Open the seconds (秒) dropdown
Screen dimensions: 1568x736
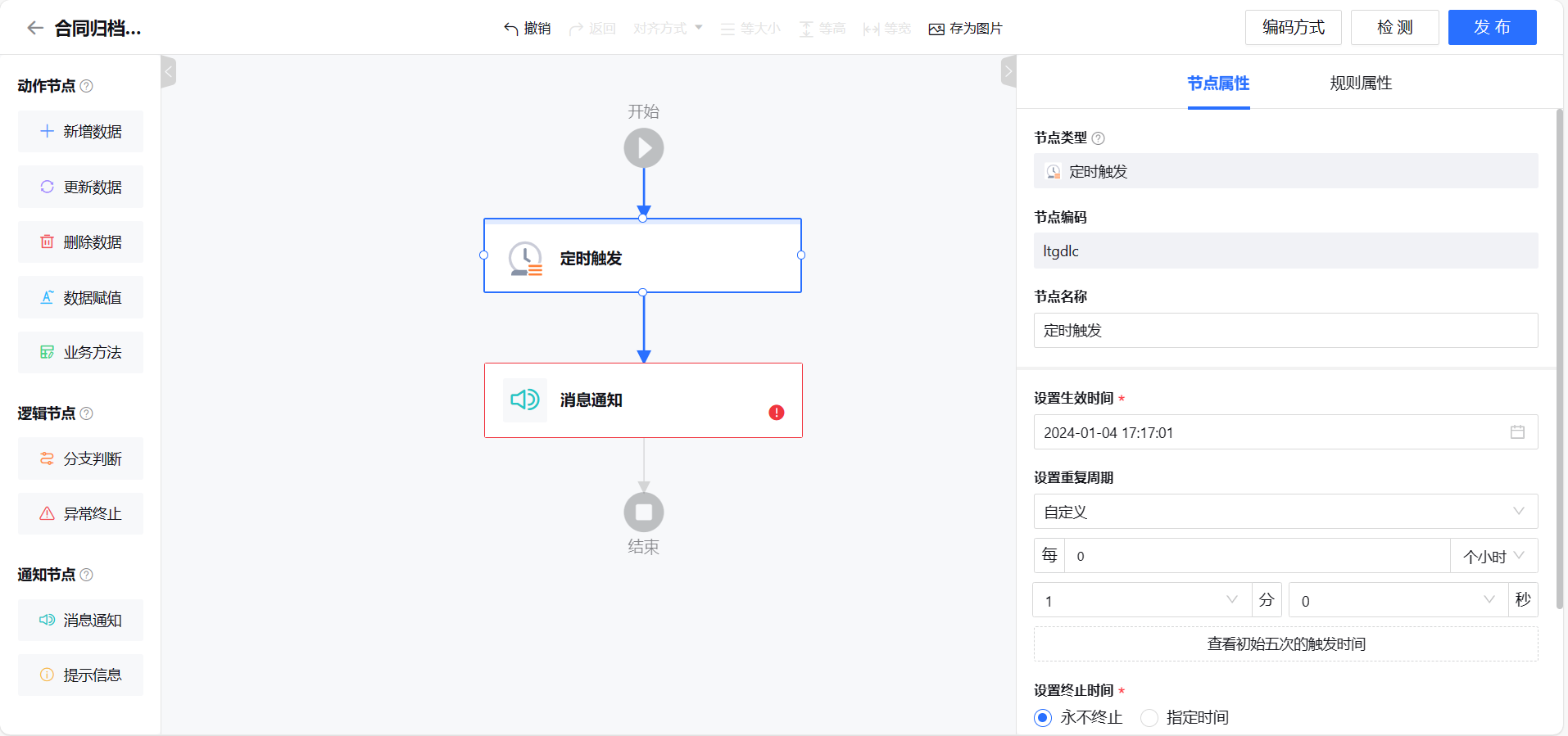pyautogui.click(x=1398, y=600)
